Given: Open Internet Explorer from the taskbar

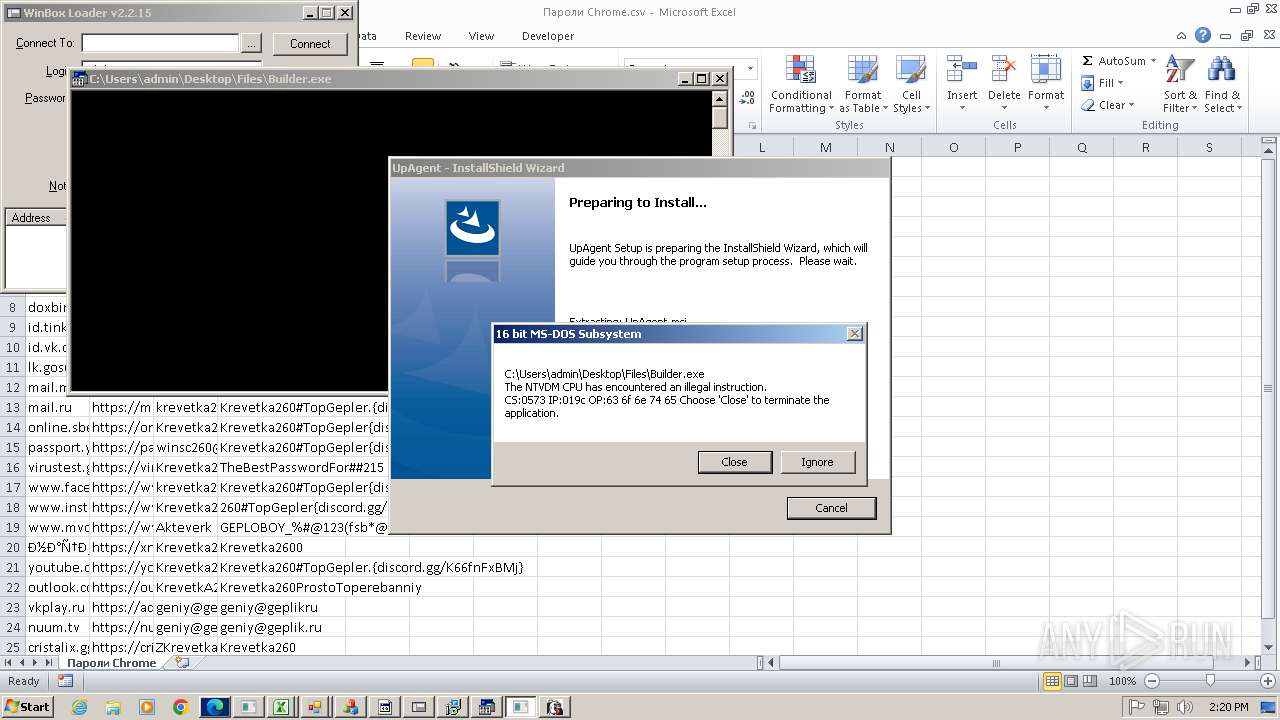Looking at the screenshot, I should point(80,707).
